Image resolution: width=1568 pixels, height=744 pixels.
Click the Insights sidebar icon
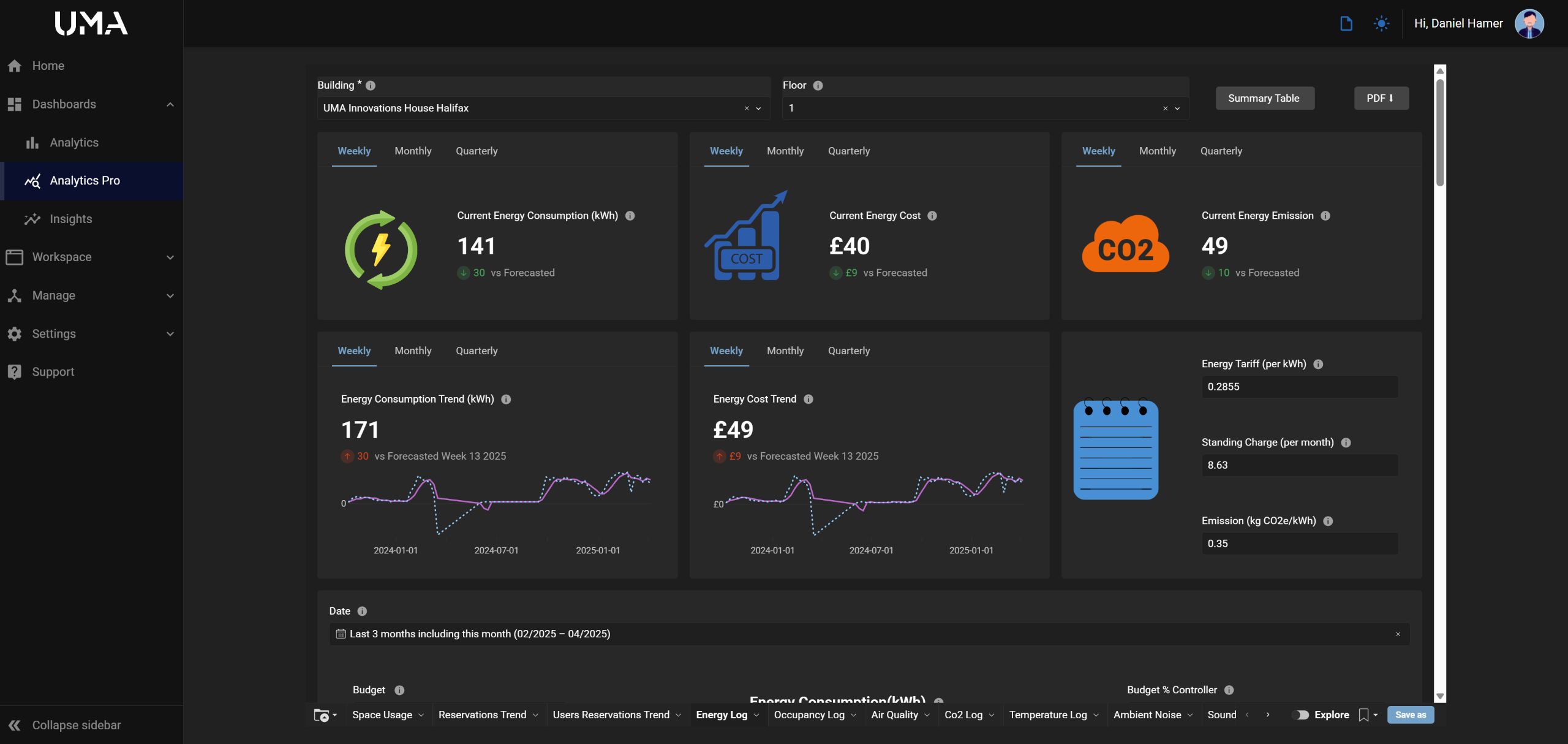32,219
